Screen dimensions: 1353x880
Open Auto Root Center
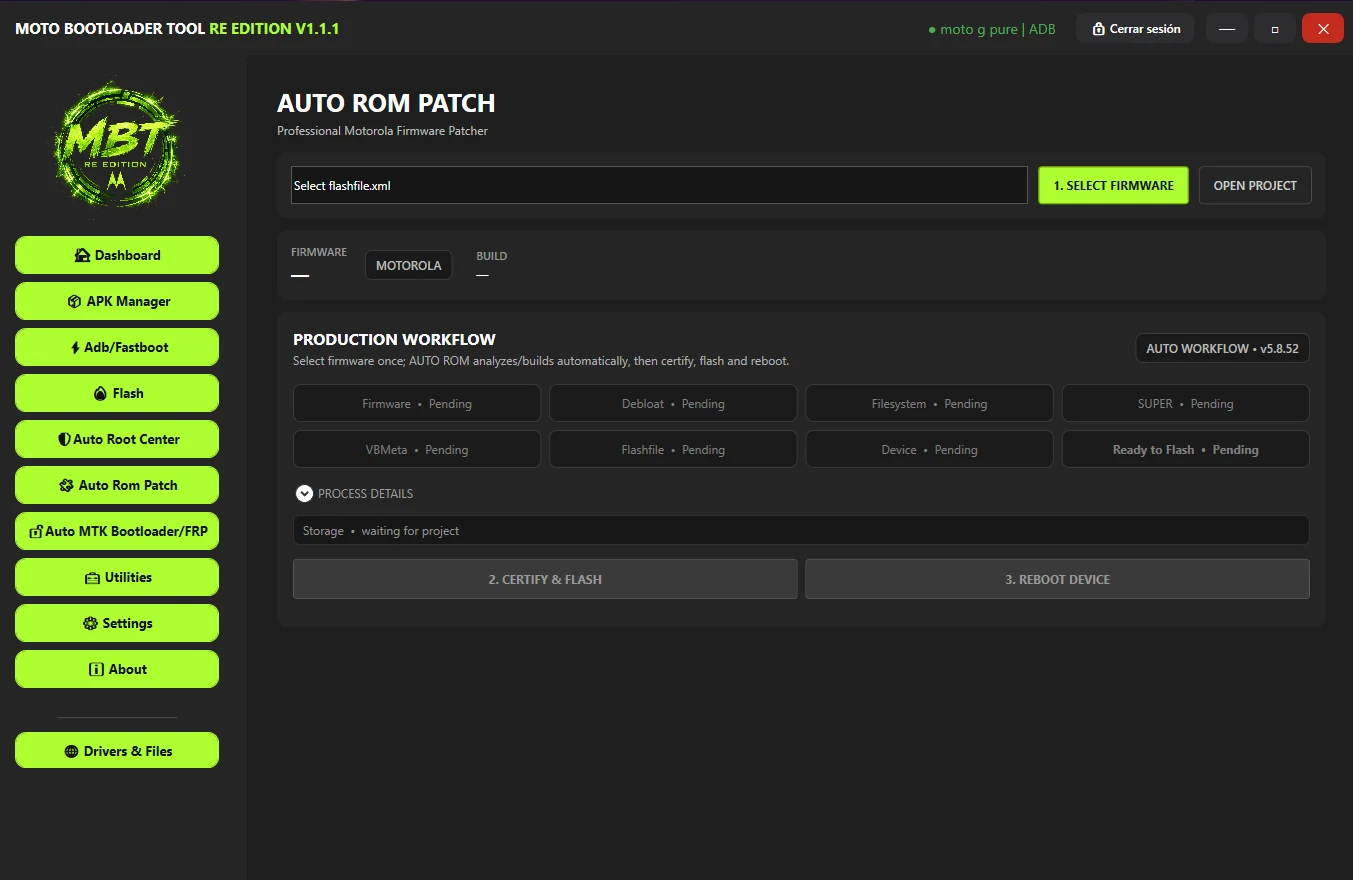117,439
